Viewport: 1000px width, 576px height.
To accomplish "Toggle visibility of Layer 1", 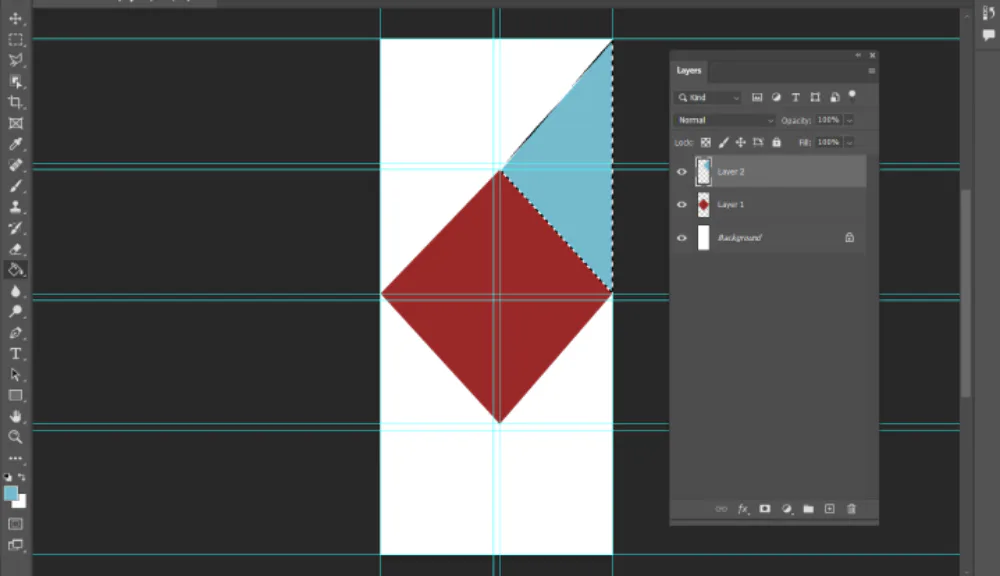I will coord(682,205).
